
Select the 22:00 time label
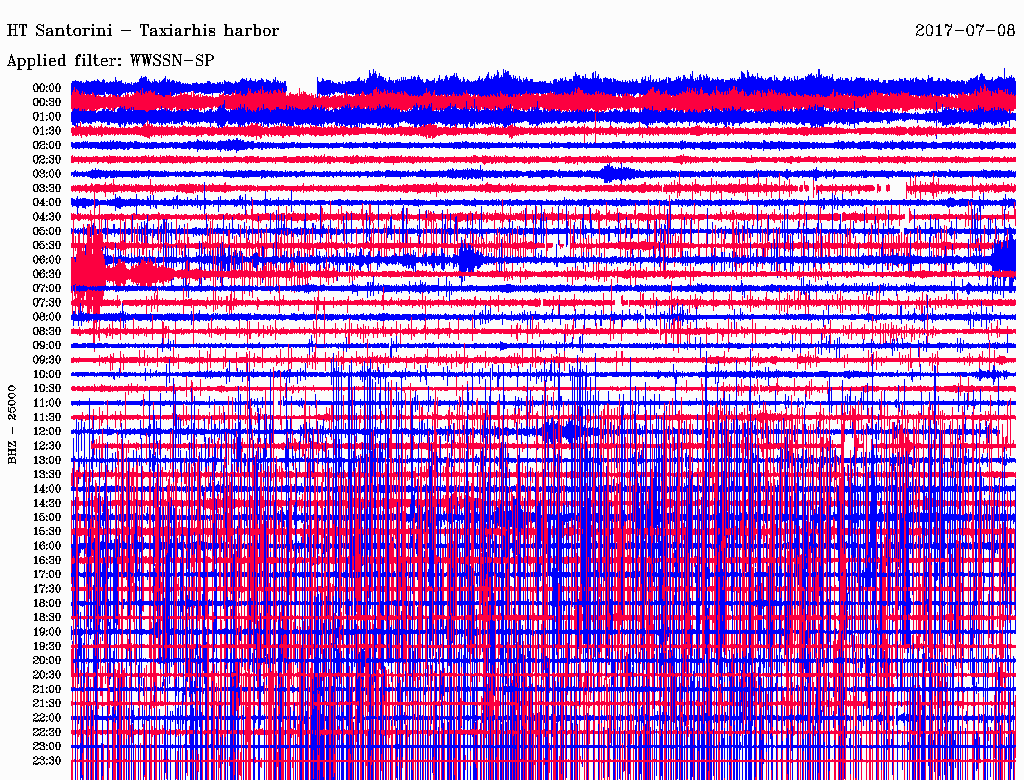click(x=47, y=719)
